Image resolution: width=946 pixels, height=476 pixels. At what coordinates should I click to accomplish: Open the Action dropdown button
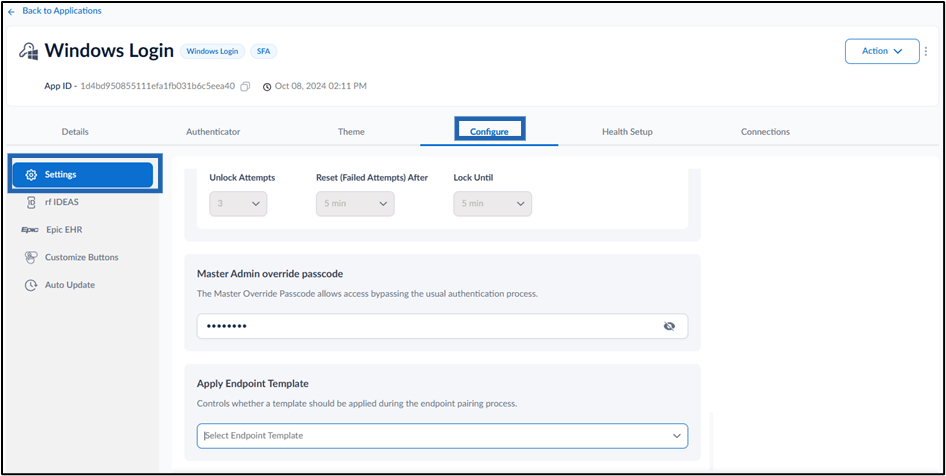(x=882, y=51)
